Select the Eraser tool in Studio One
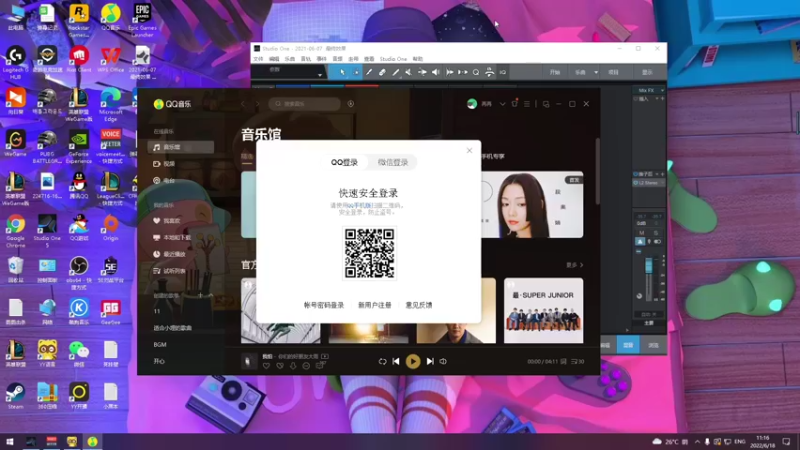This screenshot has width=800, height=450. 382,72
